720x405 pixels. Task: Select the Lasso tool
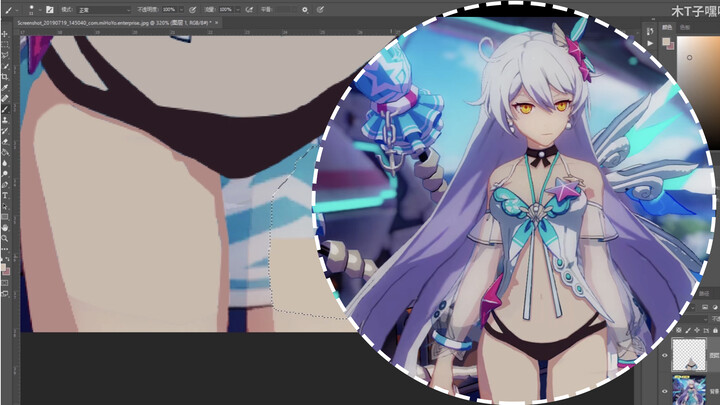click(x=5, y=55)
